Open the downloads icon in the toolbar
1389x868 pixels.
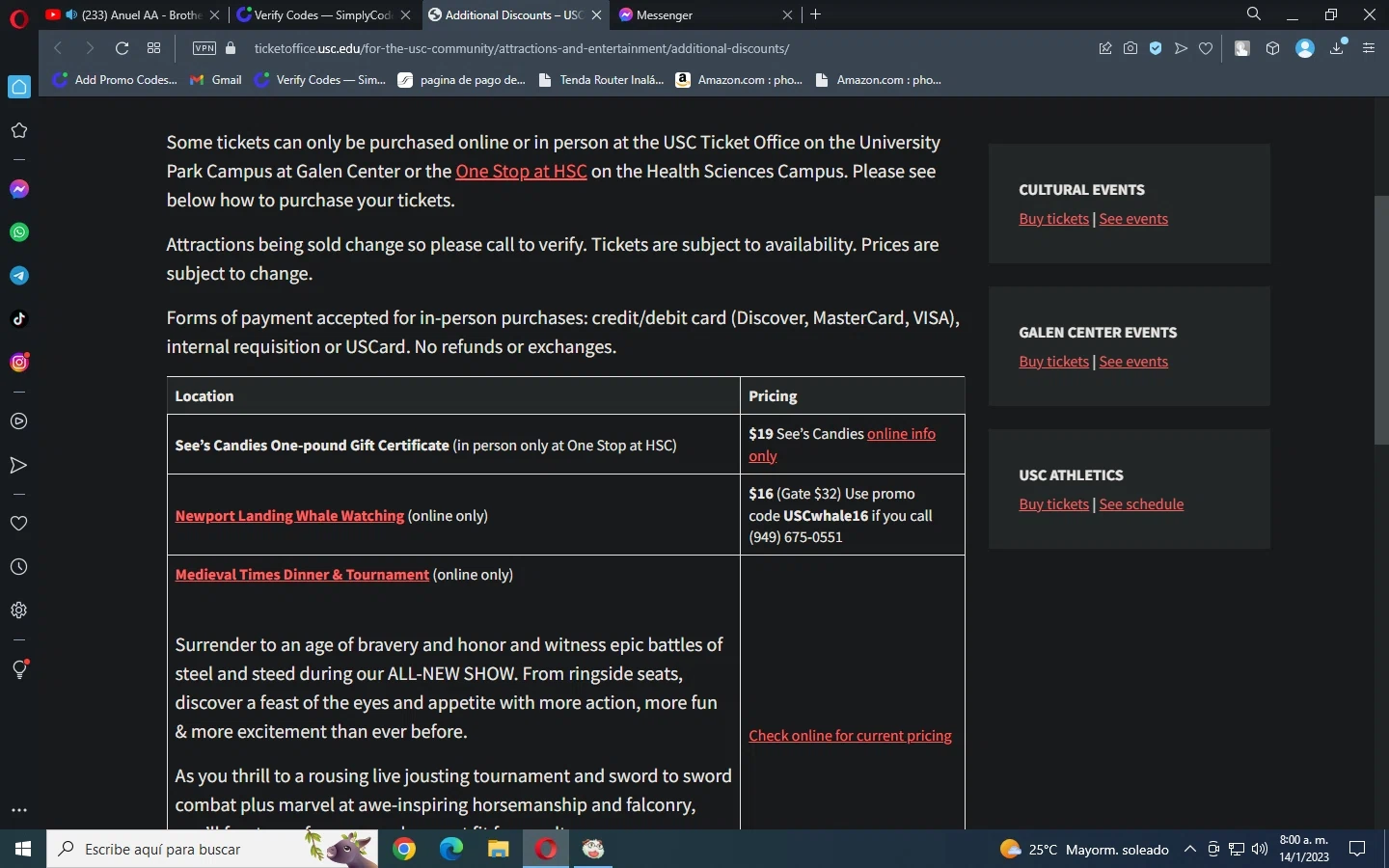pyautogui.click(x=1337, y=48)
